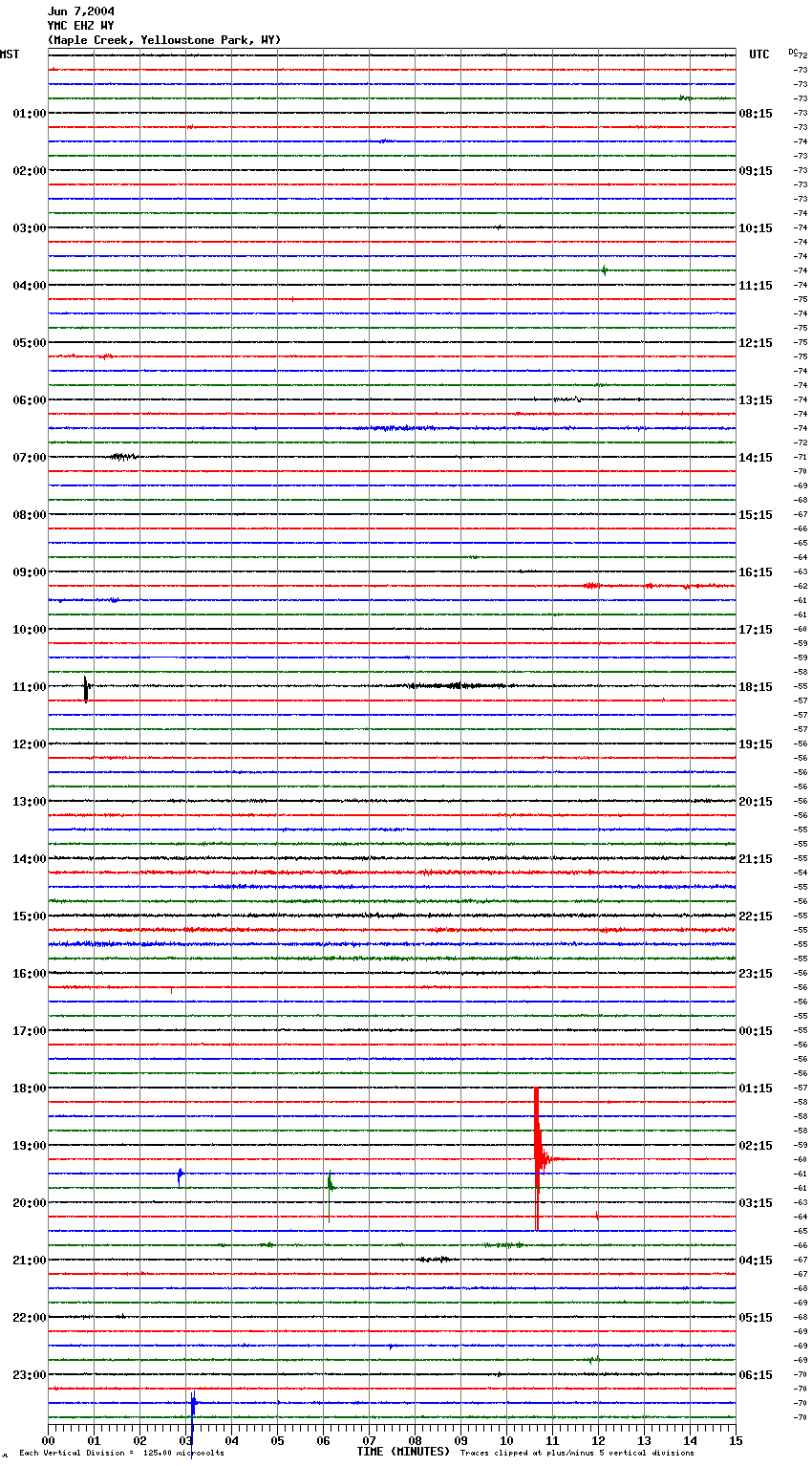The image size is (812, 1466).
Task: Select the station code 'YMC EHZ WY'
Action: (80, 26)
